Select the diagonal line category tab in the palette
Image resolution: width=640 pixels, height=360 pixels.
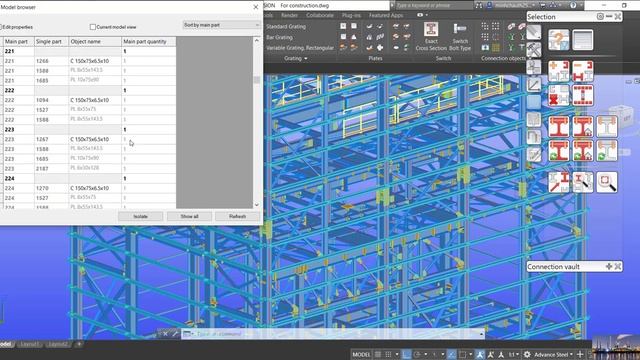[x=533, y=85]
